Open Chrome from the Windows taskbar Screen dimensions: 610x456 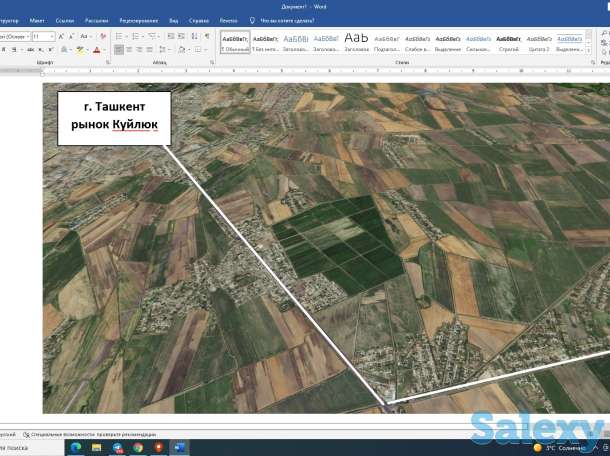click(x=138, y=448)
